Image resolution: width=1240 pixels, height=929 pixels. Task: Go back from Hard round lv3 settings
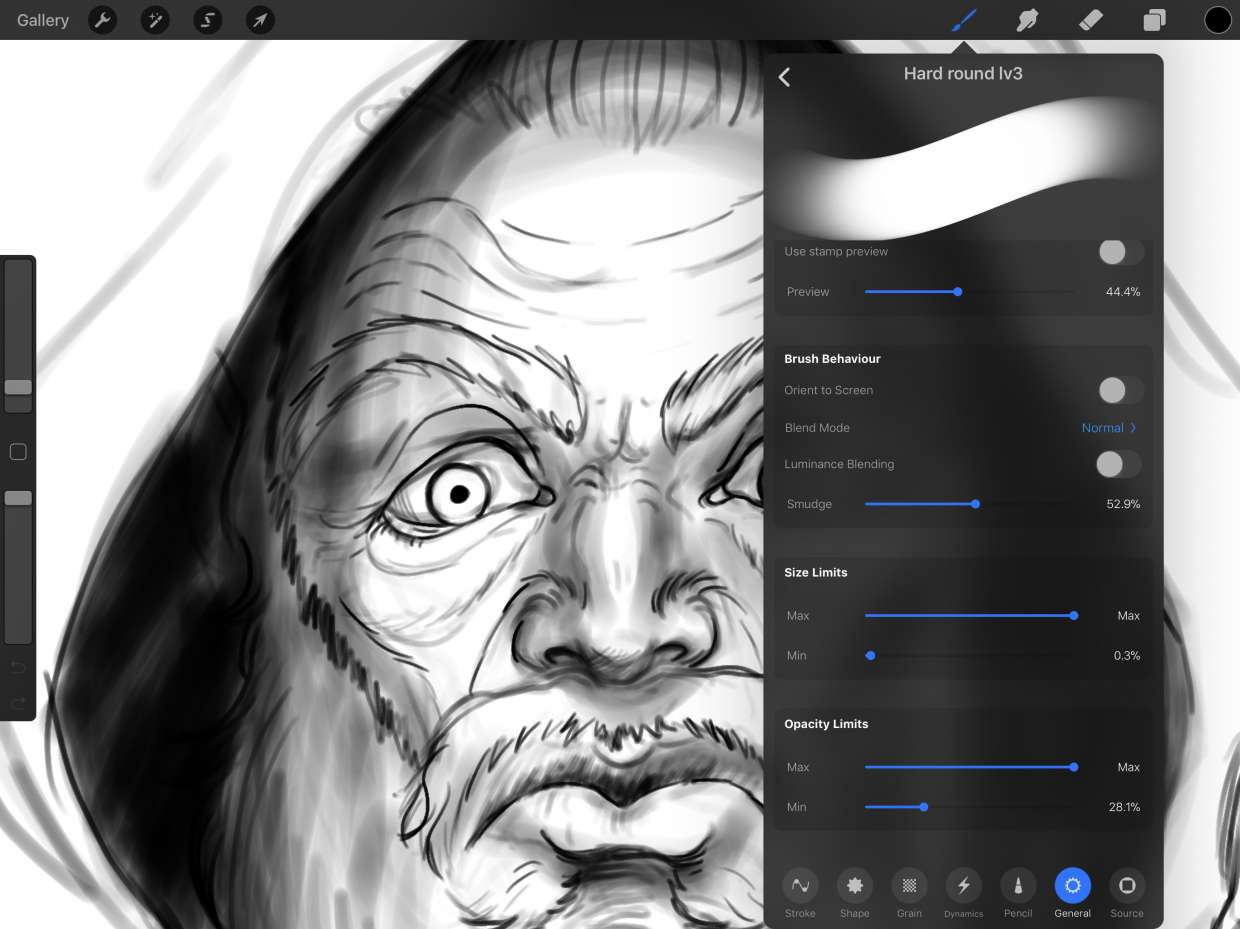785,77
